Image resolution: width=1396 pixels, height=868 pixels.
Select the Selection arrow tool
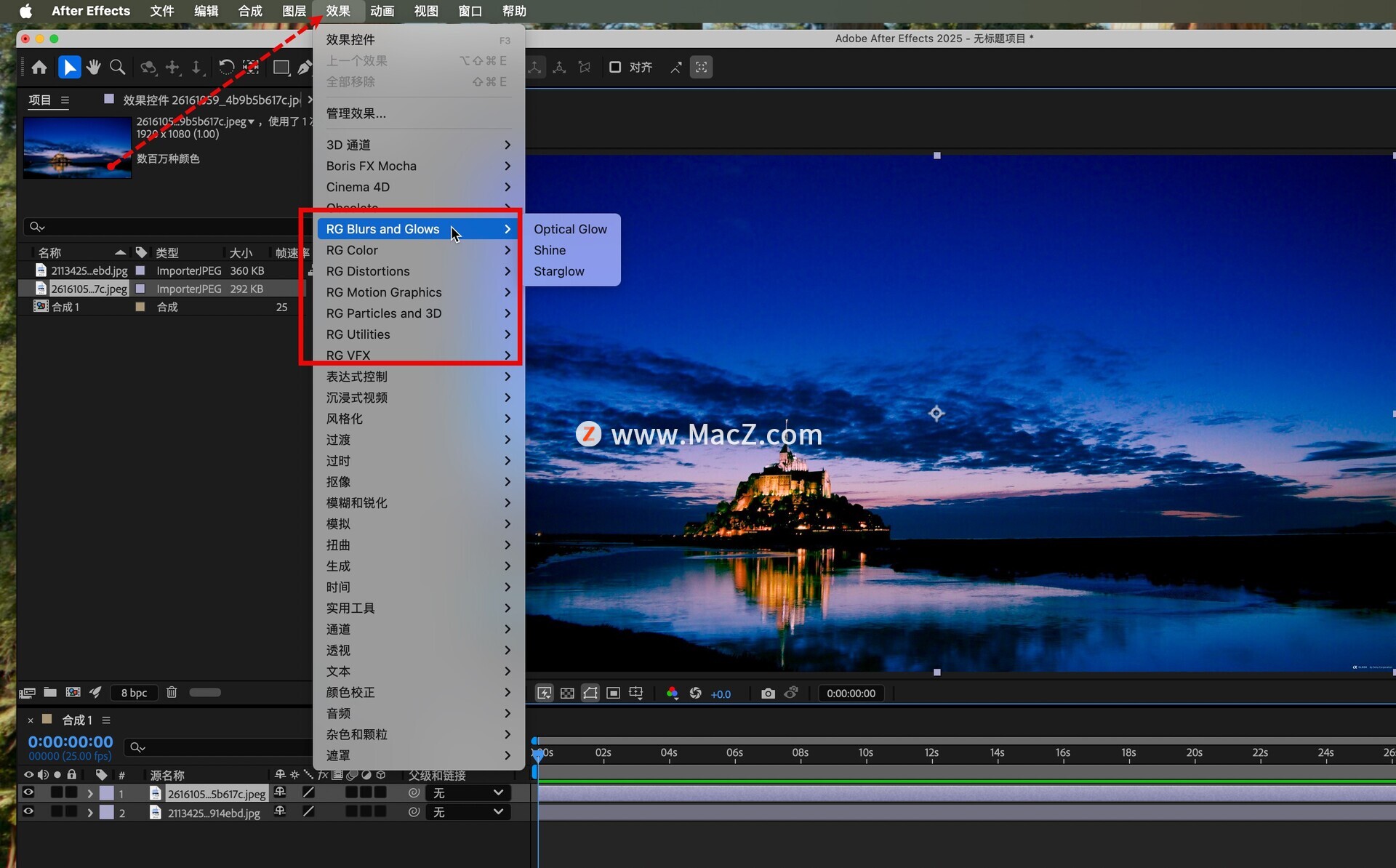(69, 68)
